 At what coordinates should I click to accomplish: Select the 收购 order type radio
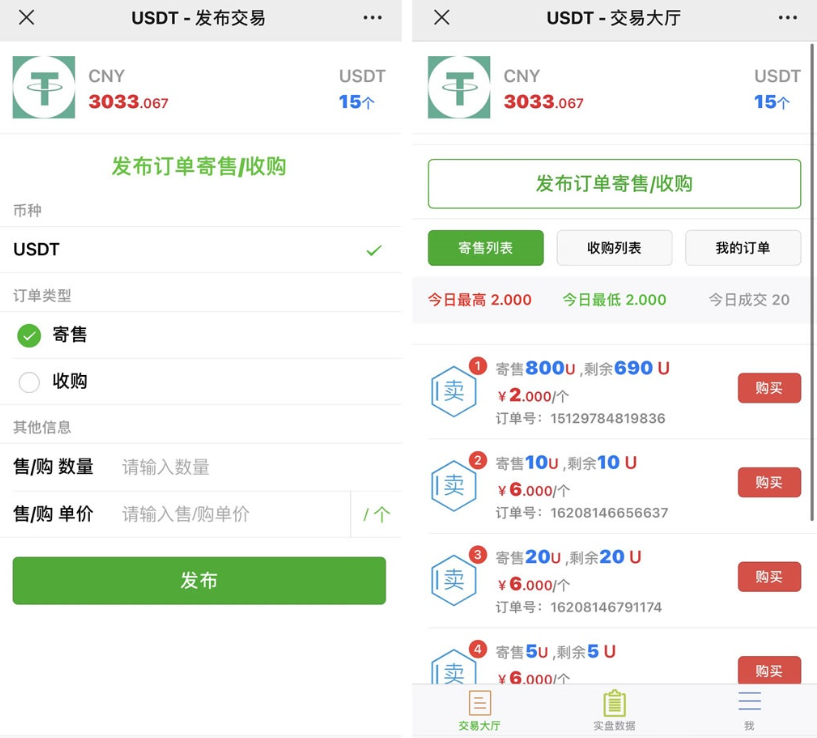point(29,382)
